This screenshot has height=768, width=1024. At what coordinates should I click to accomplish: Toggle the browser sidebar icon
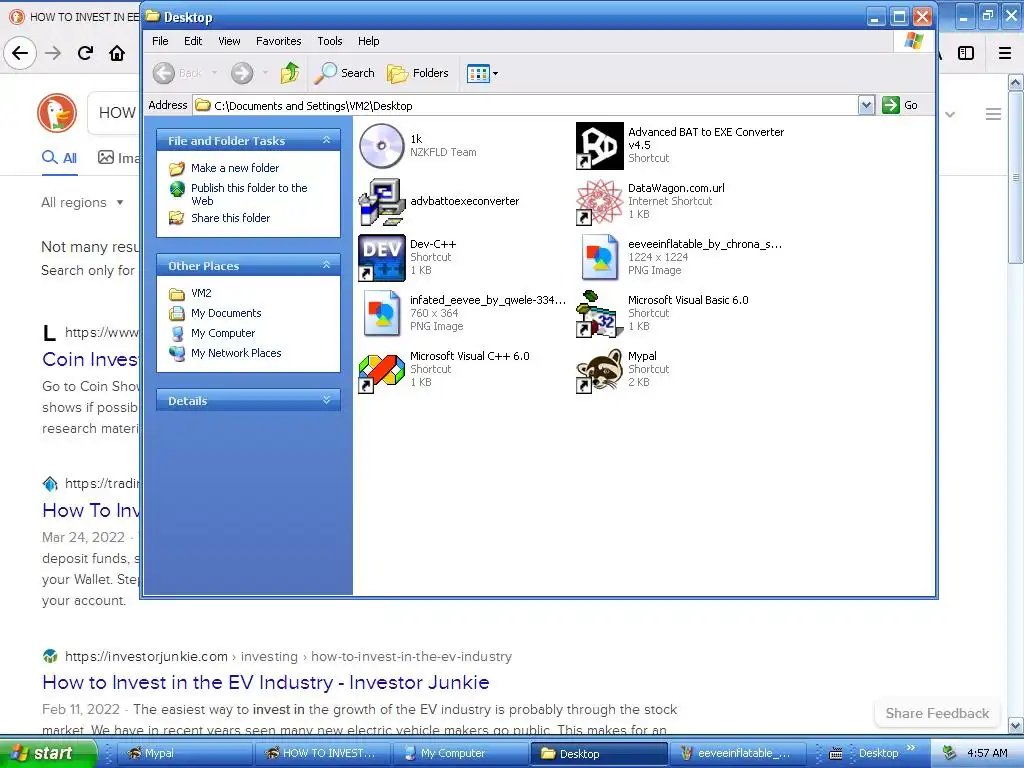click(x=966, y=53)
